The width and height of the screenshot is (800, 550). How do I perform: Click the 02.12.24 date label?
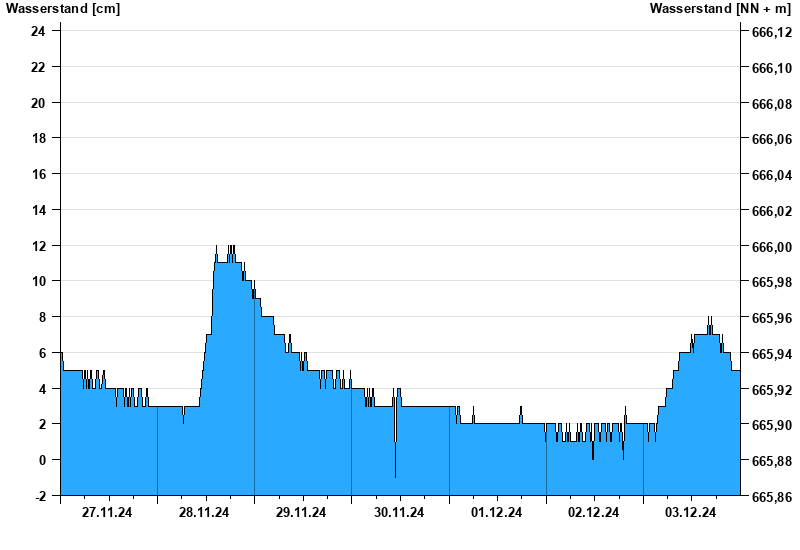click(593, 512)
